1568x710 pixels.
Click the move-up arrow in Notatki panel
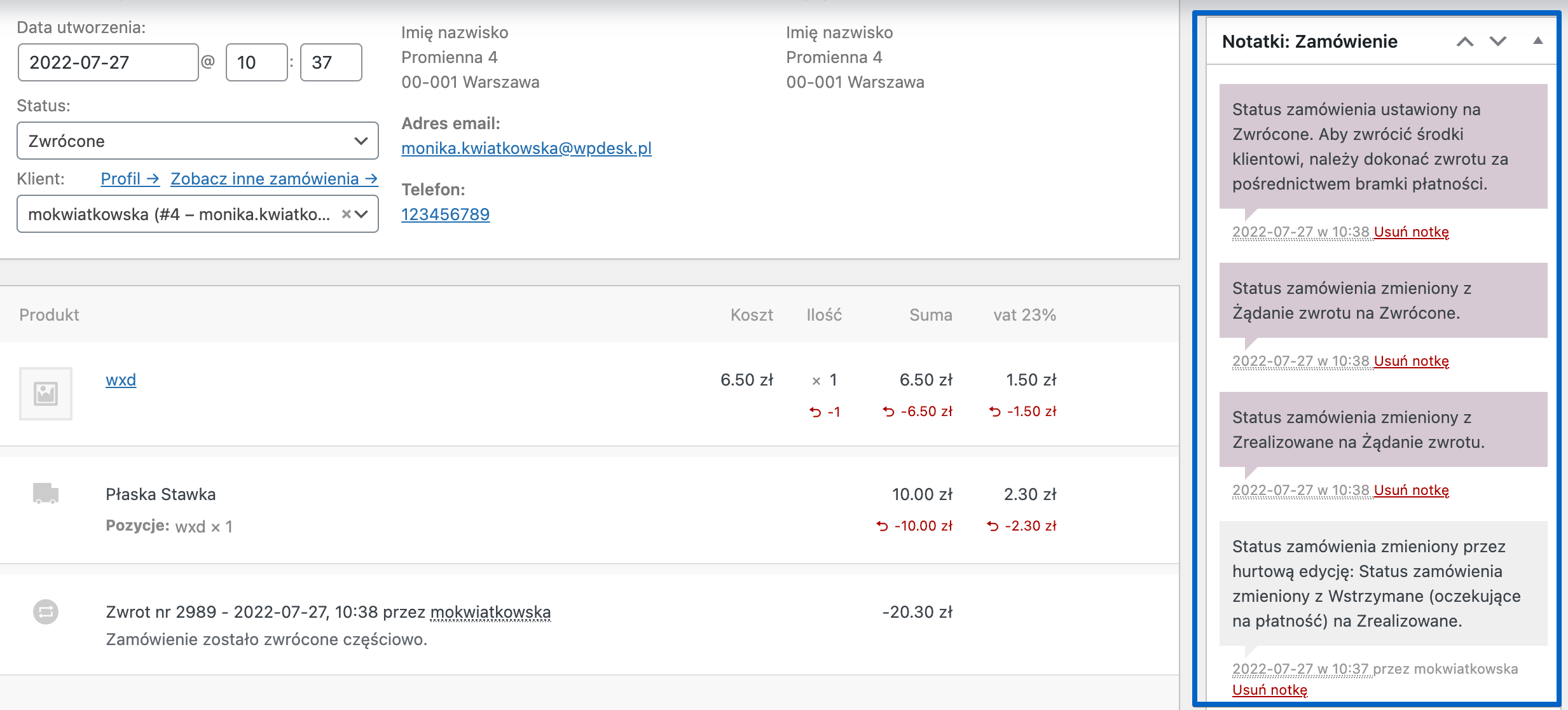click(x=1465, y=42)
